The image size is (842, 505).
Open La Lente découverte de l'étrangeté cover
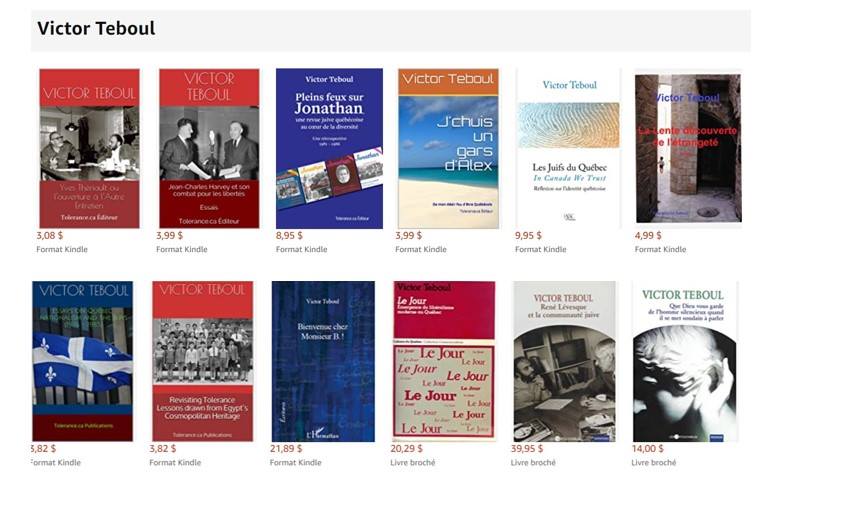(x=688, y=148)
